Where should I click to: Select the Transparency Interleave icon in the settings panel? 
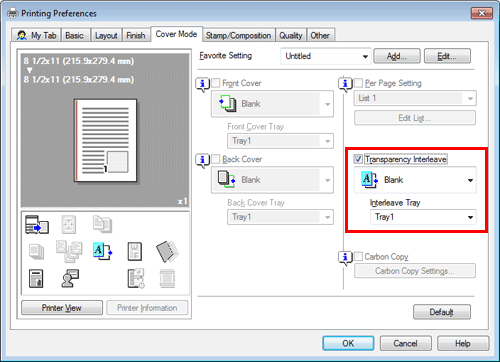pyautogui.click(x=102, y=251)
